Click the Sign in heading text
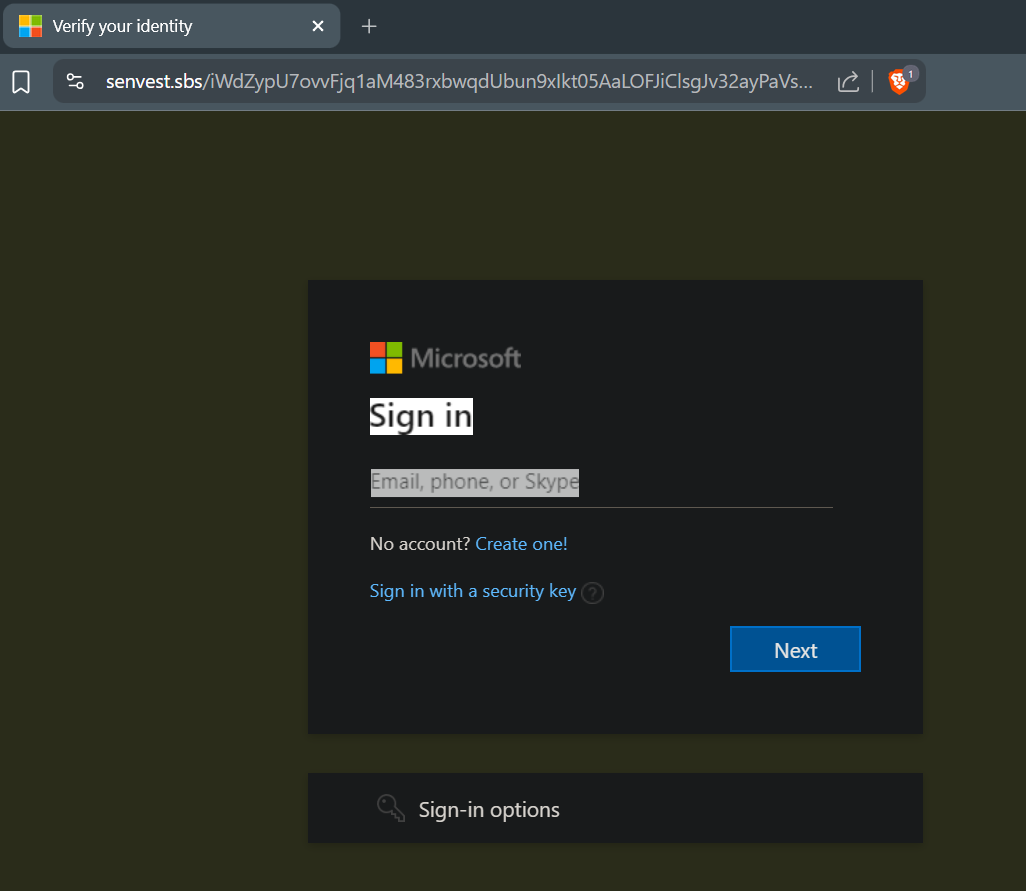 coord(421,416)
